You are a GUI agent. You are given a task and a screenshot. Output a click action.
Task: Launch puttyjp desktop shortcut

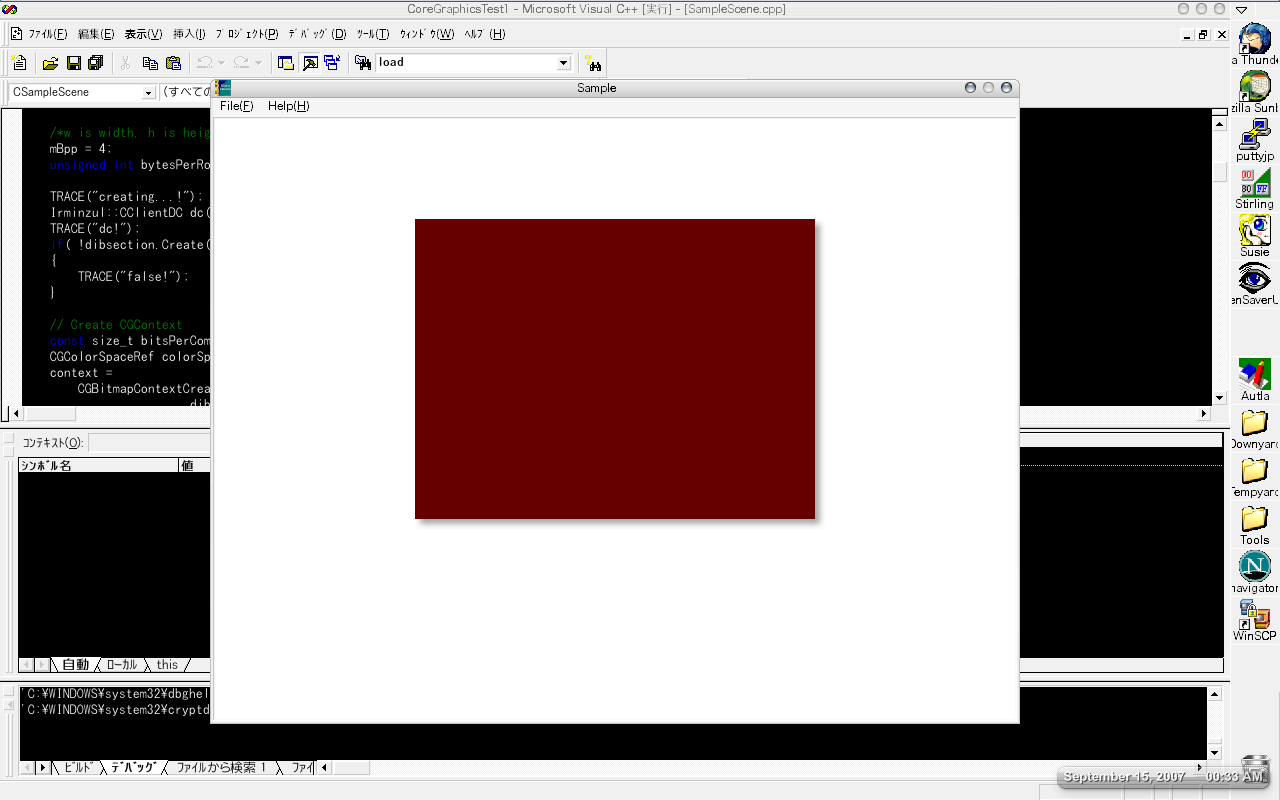(1255, 140)
